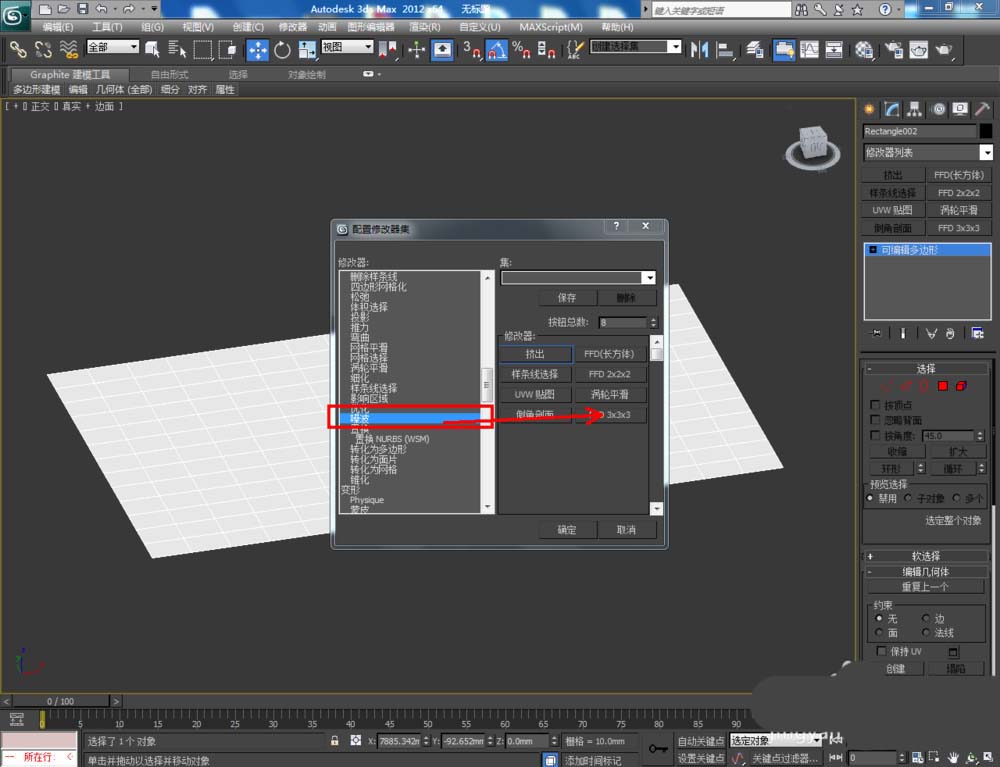Open the Layer Manager icon
Image resolution: width=1000 pixels, height=767 pixels.
755,50
